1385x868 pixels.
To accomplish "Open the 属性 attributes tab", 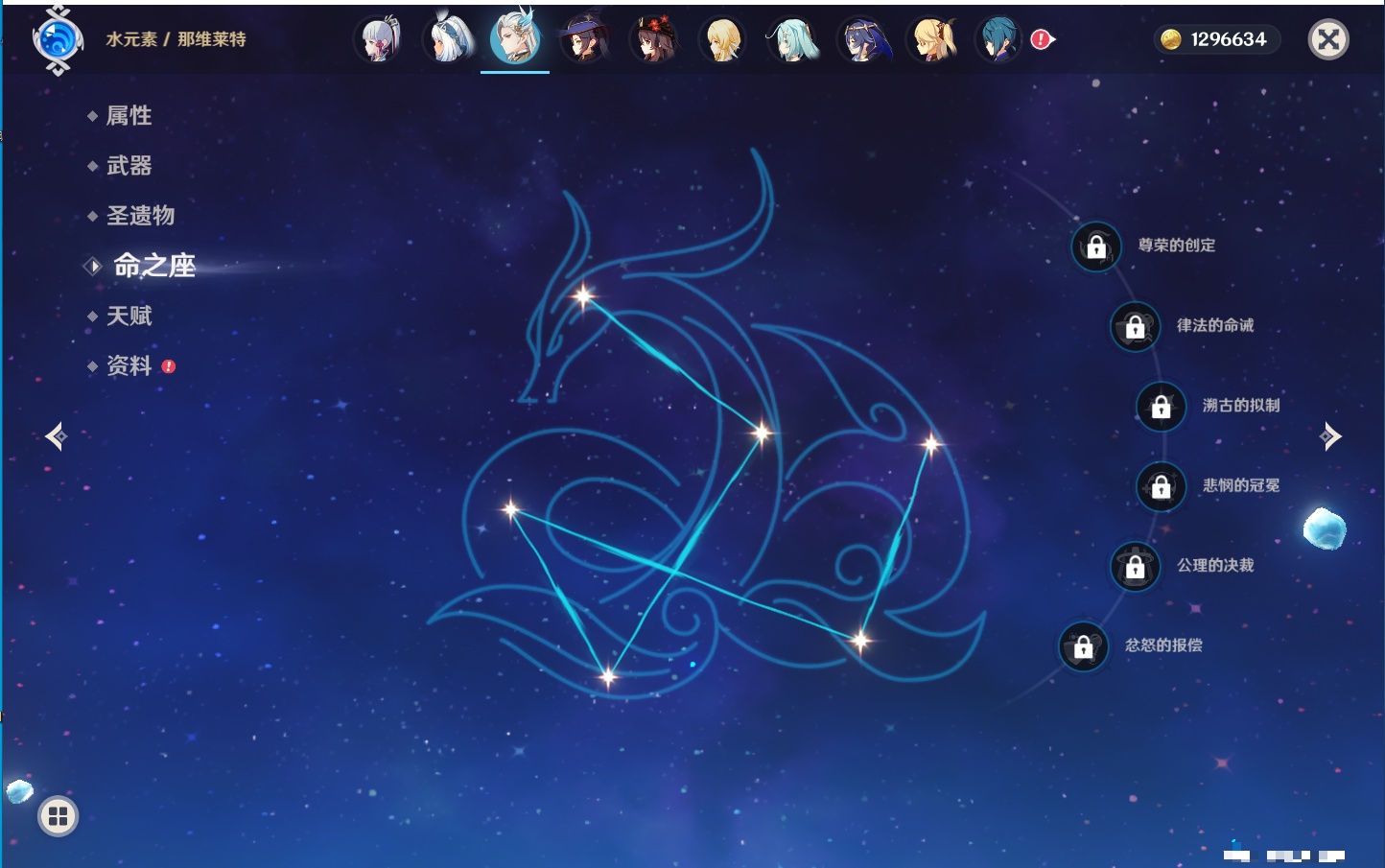I will coord(129,116).
